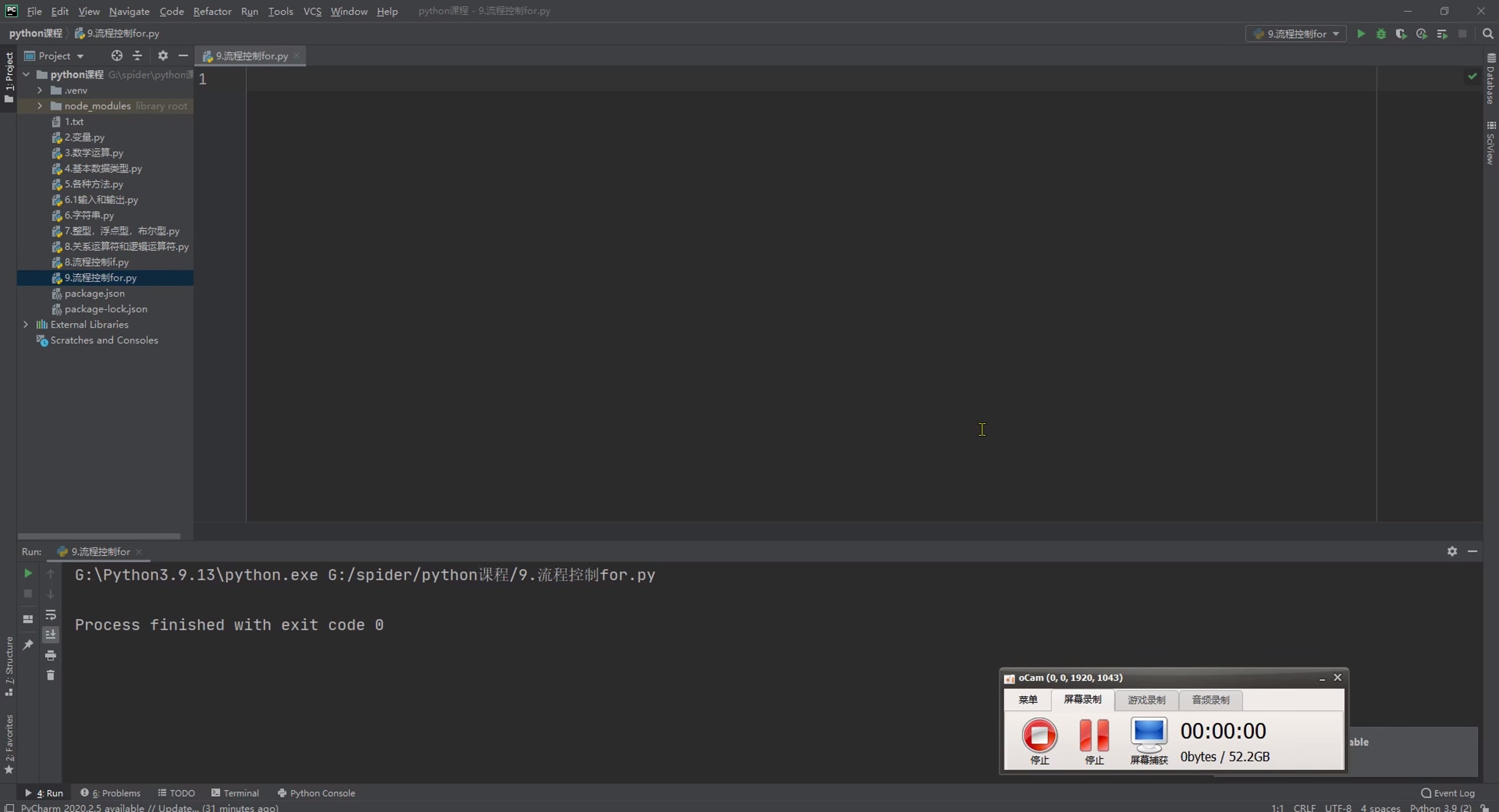Open Project panel settings gear

pyautogui.click(x=163, y=56)
